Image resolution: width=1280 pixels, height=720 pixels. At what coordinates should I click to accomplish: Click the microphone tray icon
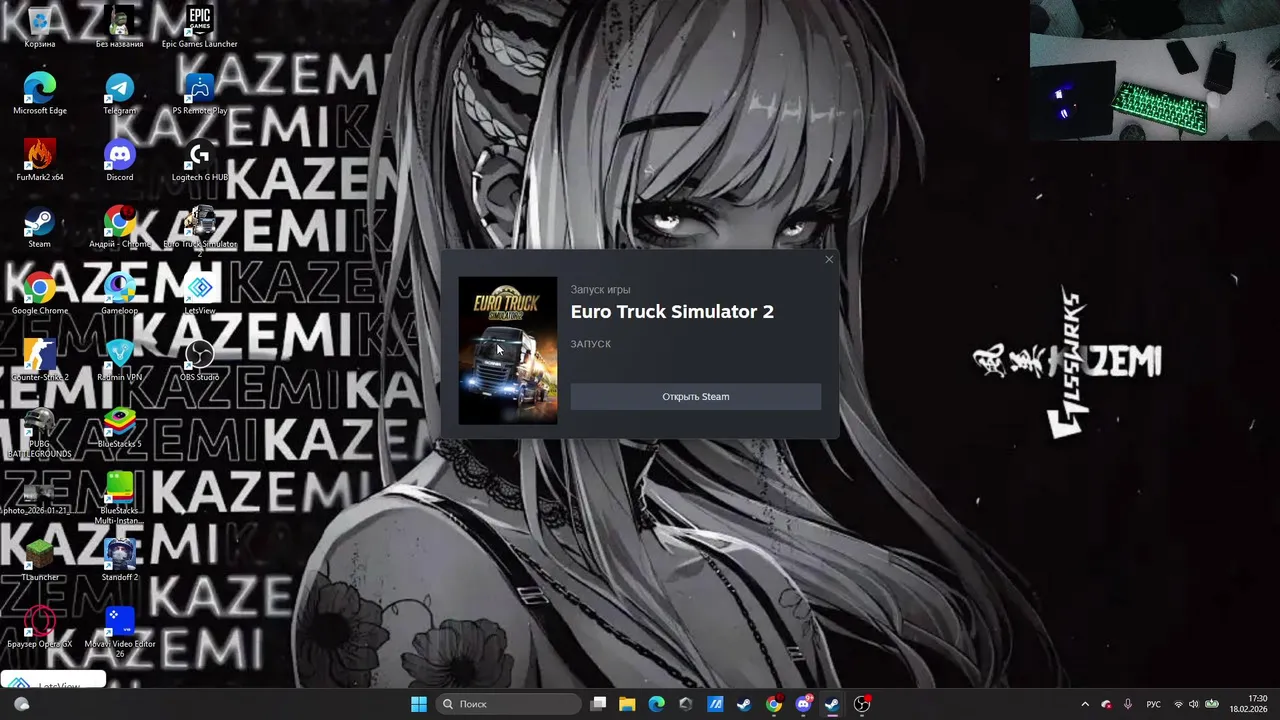1128,704
